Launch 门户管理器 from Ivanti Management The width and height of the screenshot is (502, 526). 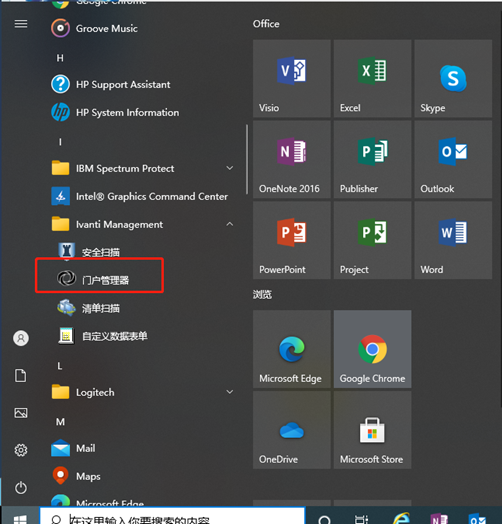point(141,279)
